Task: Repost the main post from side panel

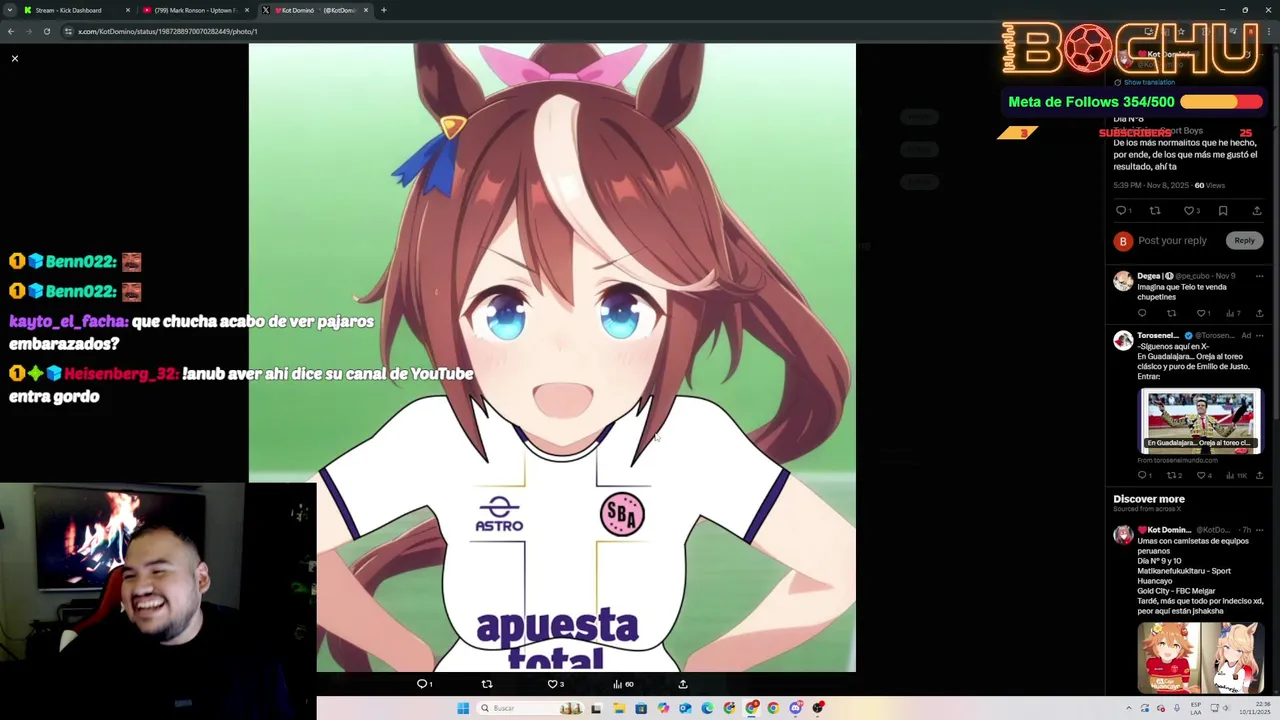Action: click(1155, 210)
